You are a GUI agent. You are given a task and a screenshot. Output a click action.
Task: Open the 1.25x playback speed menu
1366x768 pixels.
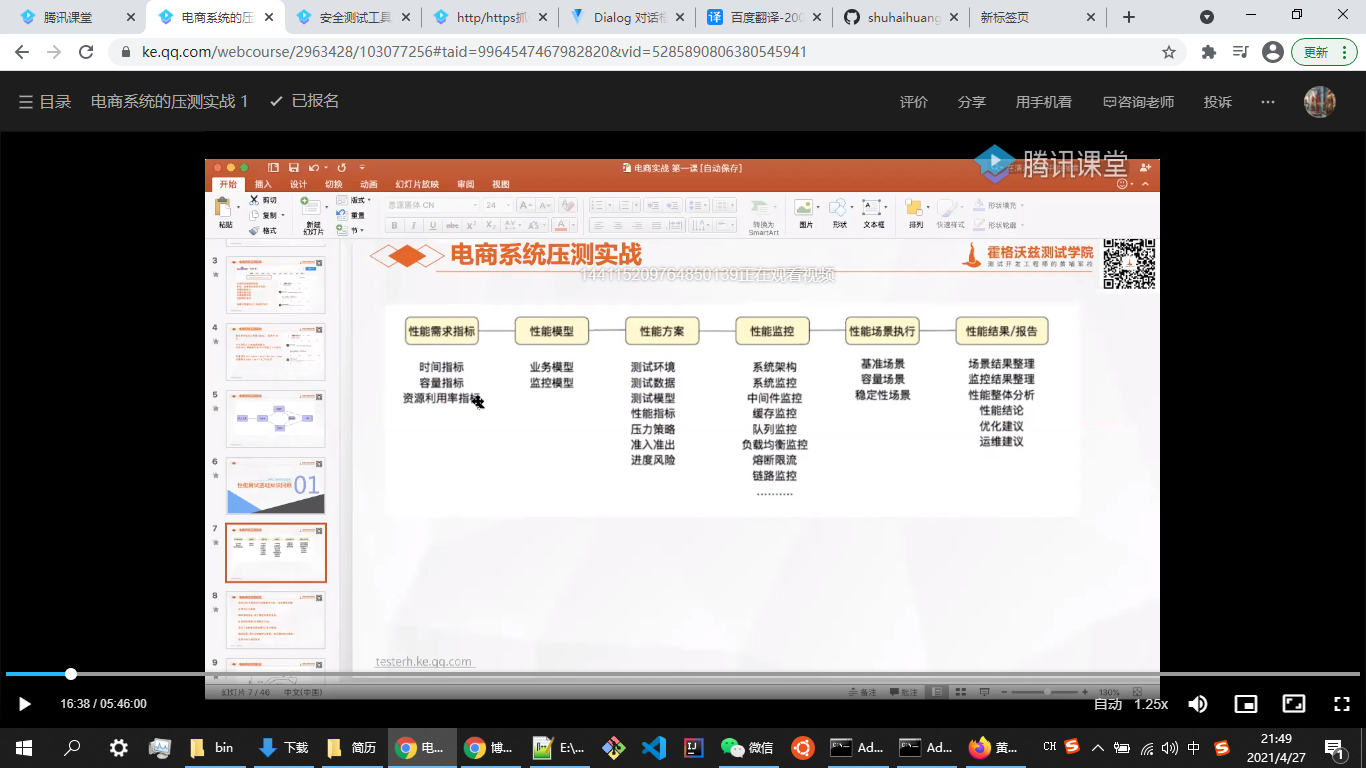tap(1151, 704)
